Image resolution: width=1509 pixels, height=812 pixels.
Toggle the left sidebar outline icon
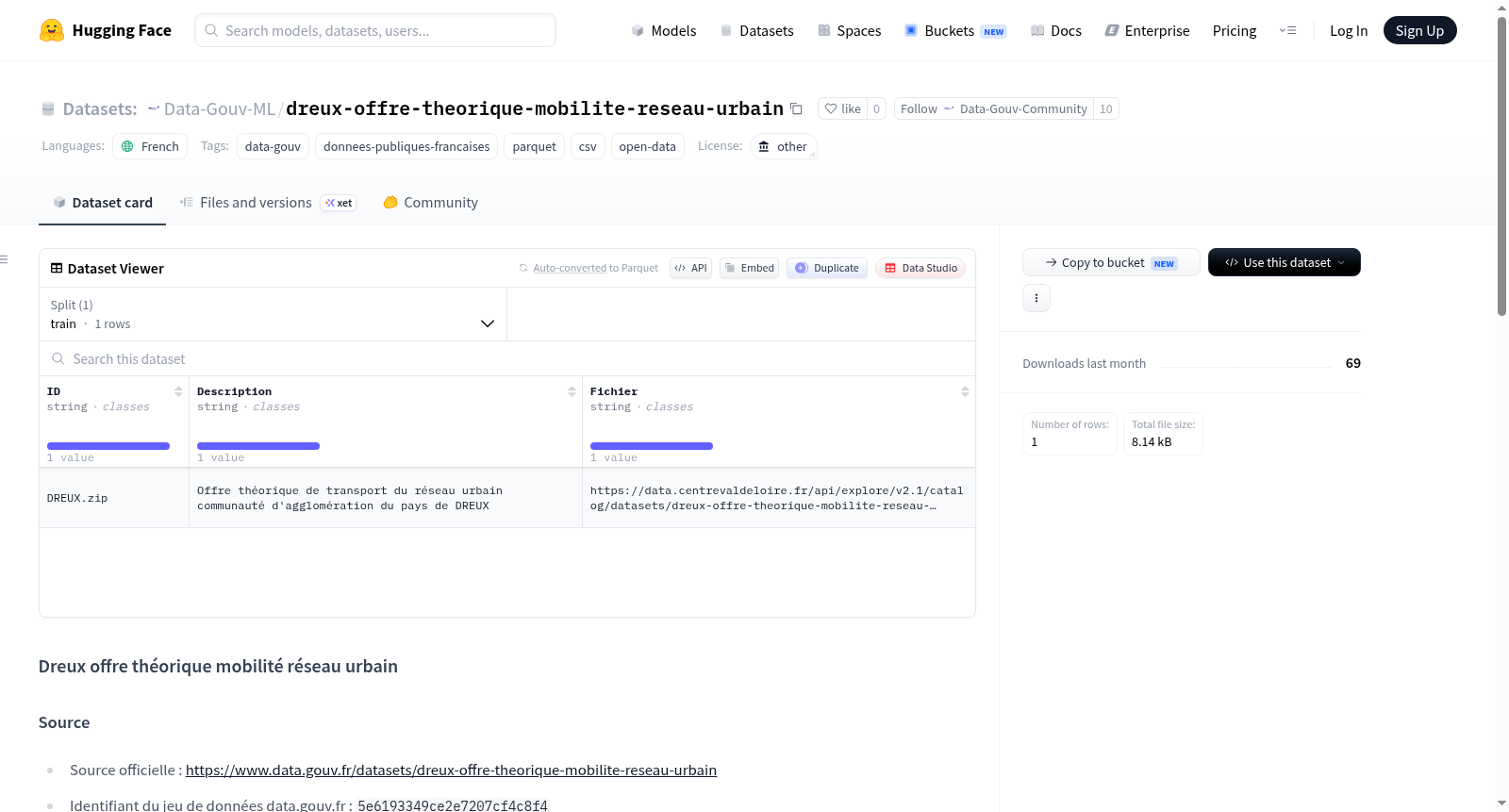(x=5, y=259)
